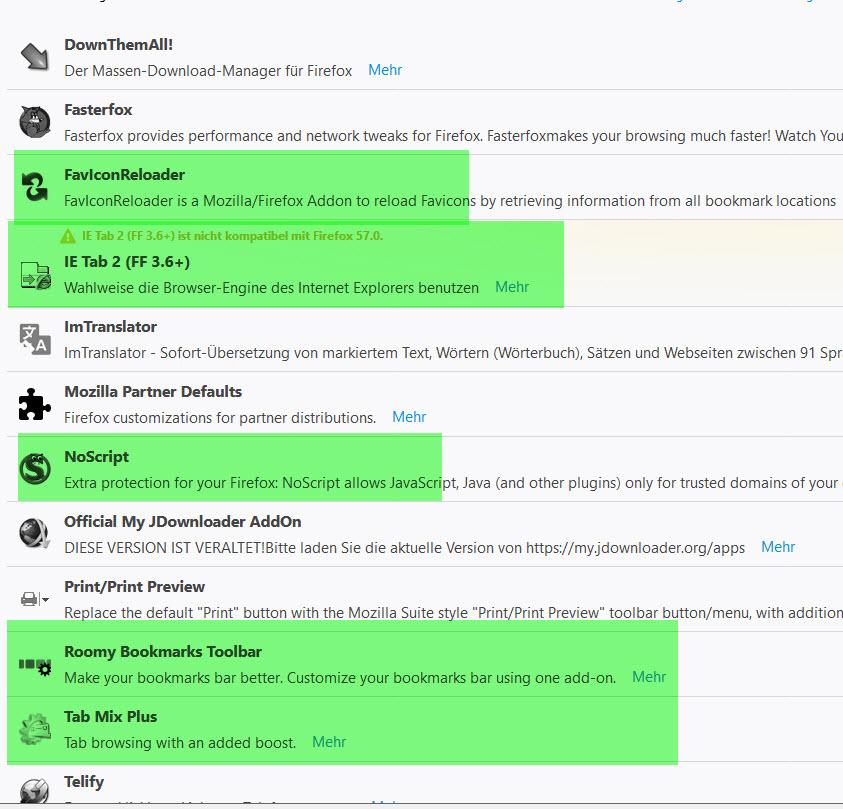Click the 'Wahlweise die Browser-Engine' description
The width and height of the screenshot is (843, 809).
pos(272,288)
